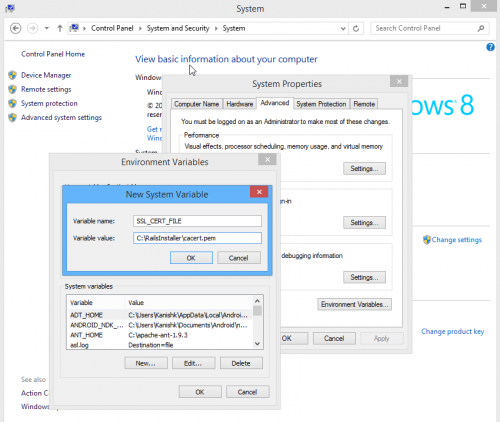This screenshot has height=422, width=500.
Task: Open Device Manager shield link
Action: [x=46, y=75]
